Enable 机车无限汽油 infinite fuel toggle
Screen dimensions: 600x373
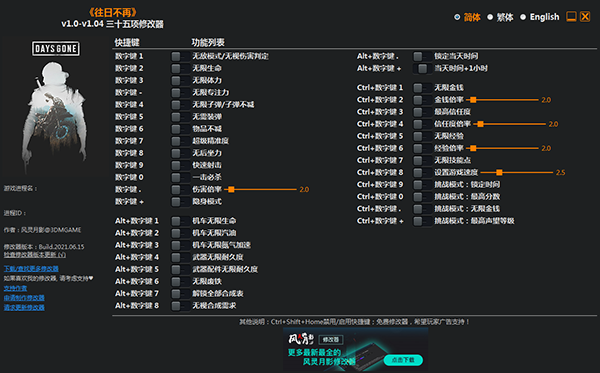coord(180,233)
